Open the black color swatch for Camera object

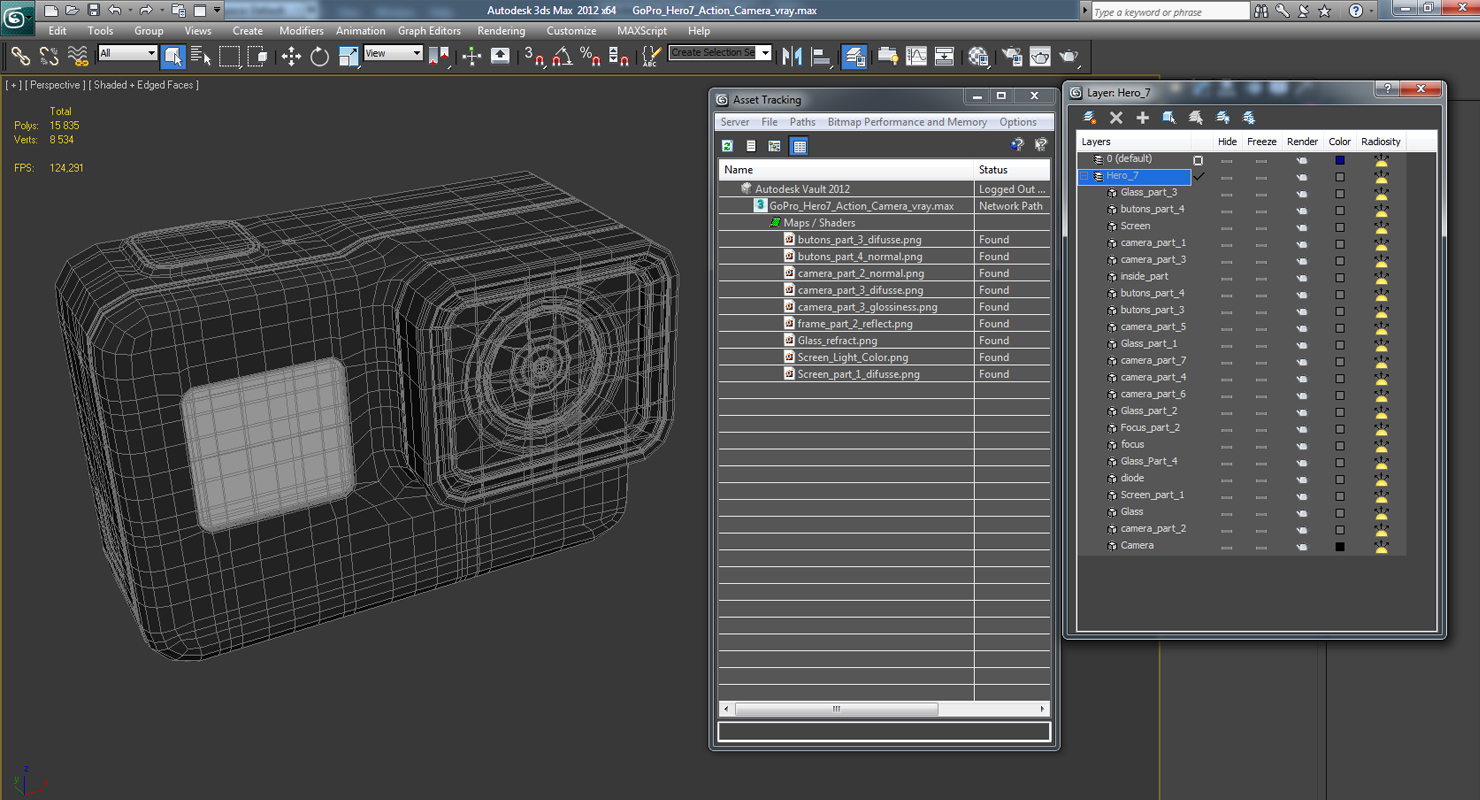tap(1340, 547)
